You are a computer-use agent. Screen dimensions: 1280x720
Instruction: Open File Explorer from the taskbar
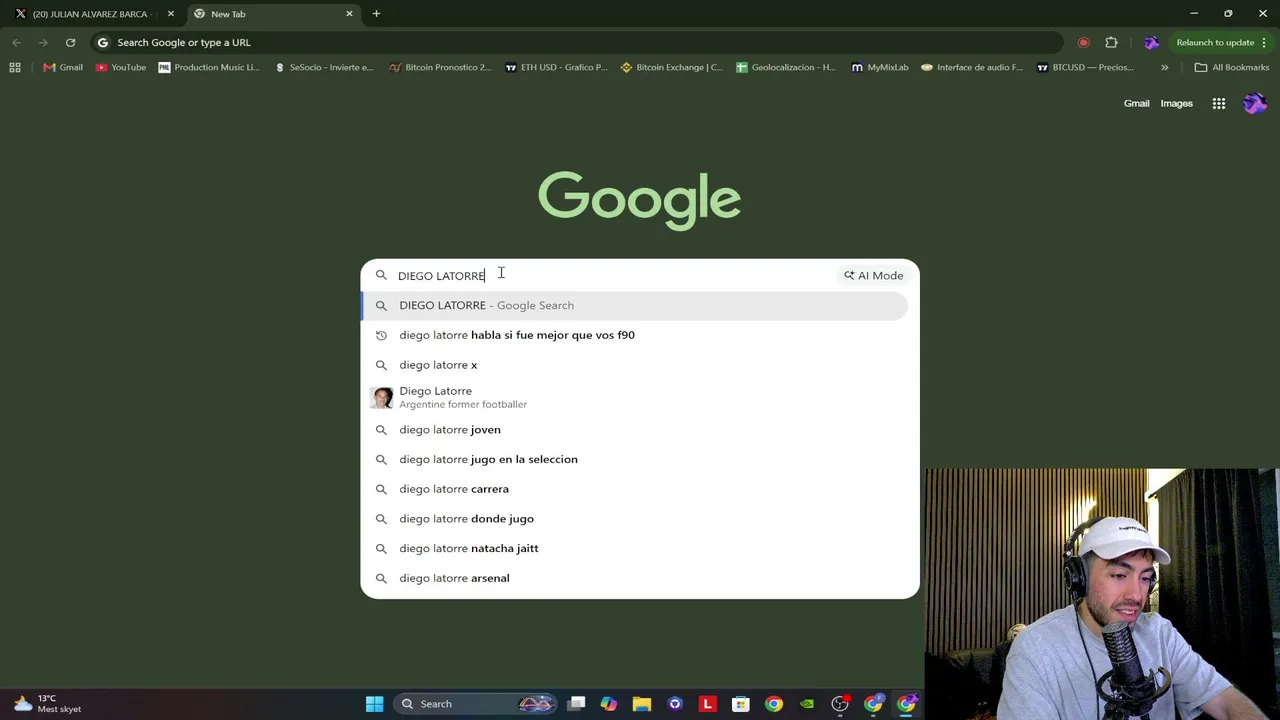642,704
